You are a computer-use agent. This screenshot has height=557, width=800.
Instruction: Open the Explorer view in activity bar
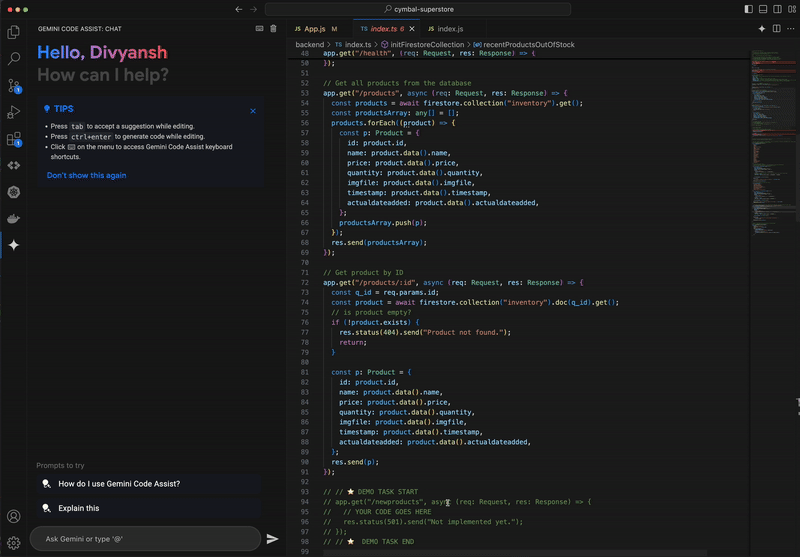[14, 32]
